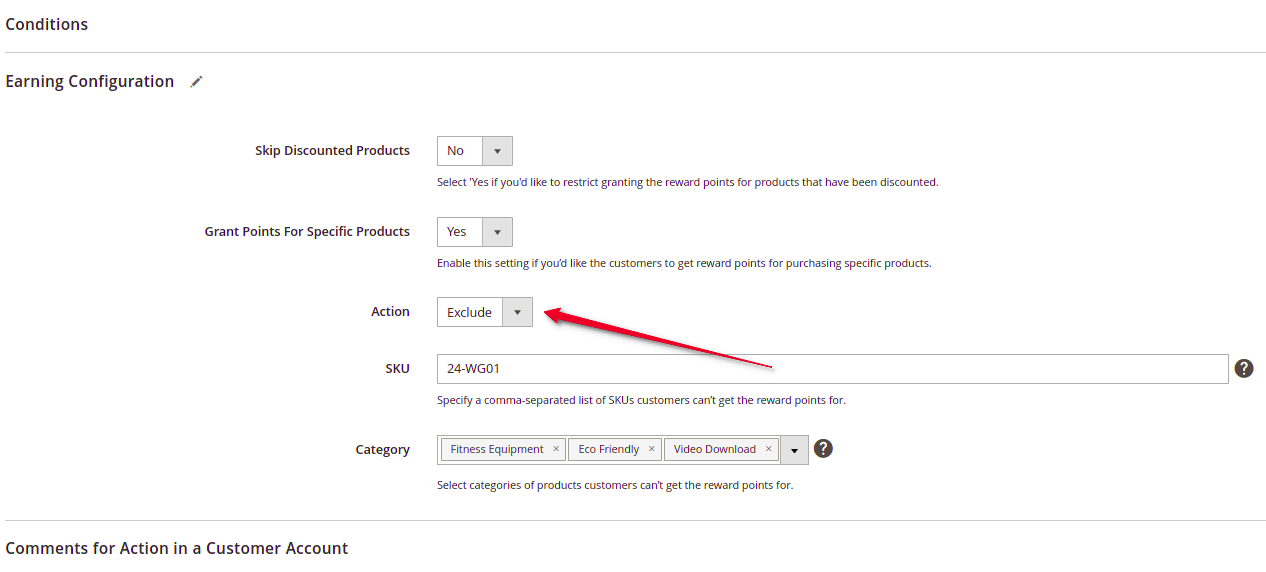Remove the Eco Friendly category tag
1266x572 pixels.
651,449
